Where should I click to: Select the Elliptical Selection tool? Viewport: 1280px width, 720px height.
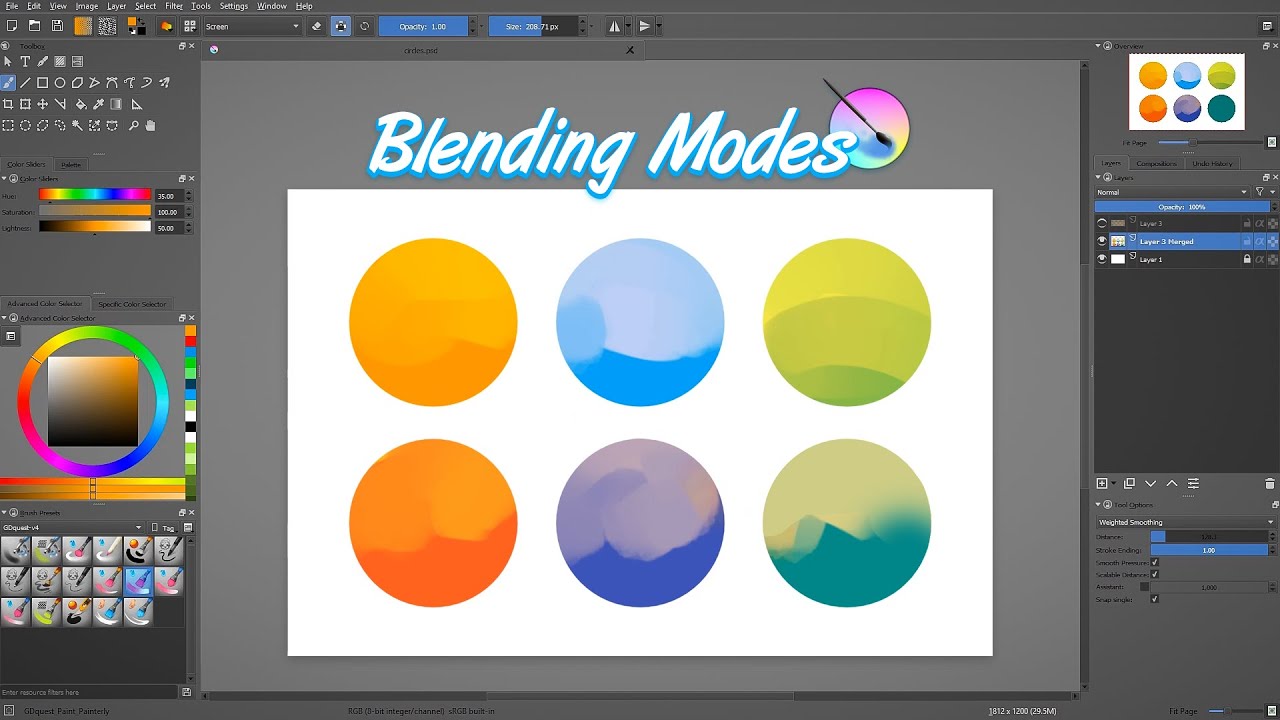pyautogui.click(x=25, y=125)
